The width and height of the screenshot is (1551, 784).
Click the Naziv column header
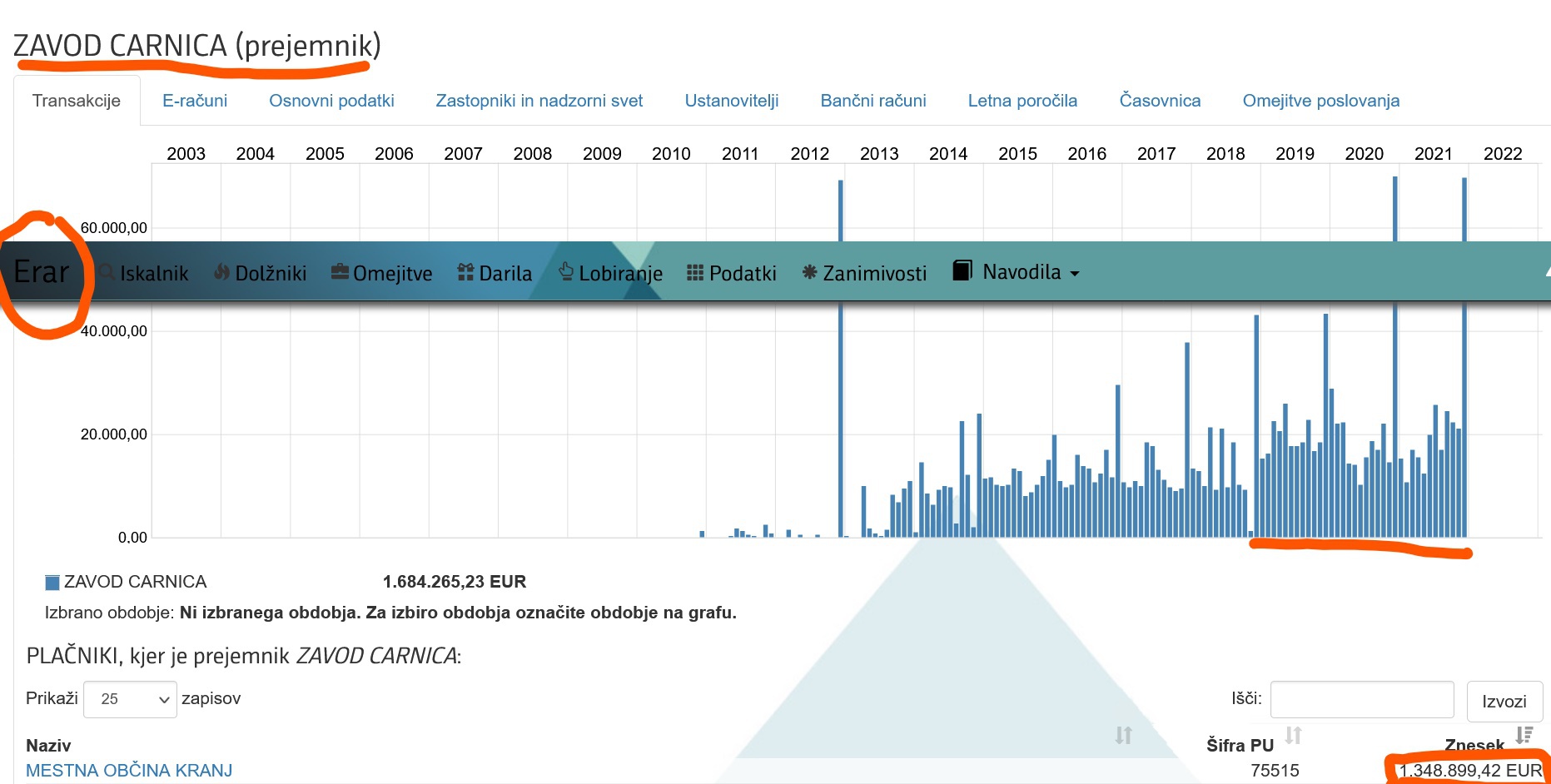pyautogui.click(x=48, y=745)
